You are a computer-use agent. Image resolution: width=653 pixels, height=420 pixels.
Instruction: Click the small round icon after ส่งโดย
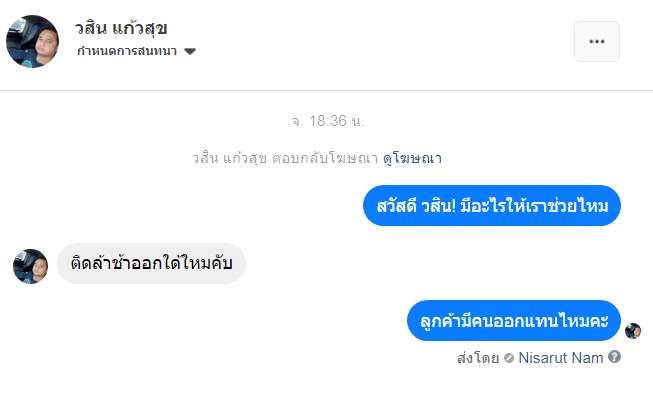coord(510,358)
